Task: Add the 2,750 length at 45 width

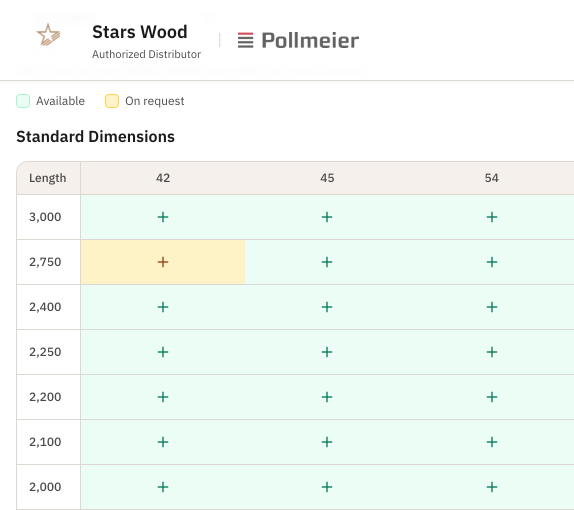Action: tap(327, 262)
